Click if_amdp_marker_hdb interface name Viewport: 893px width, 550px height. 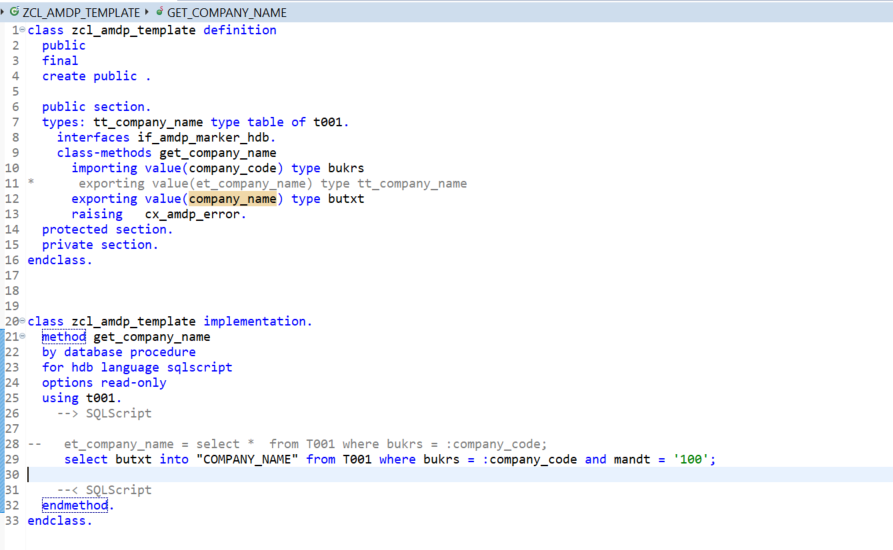click(203, 137)
